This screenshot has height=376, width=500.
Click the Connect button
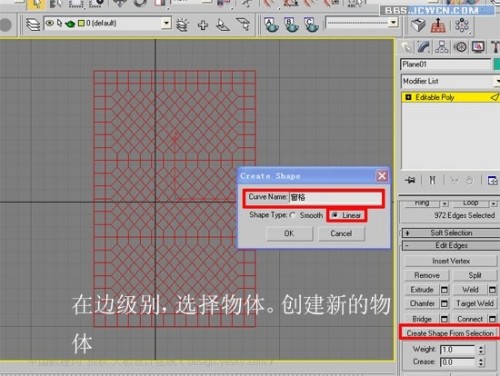[x=470, y=319]
